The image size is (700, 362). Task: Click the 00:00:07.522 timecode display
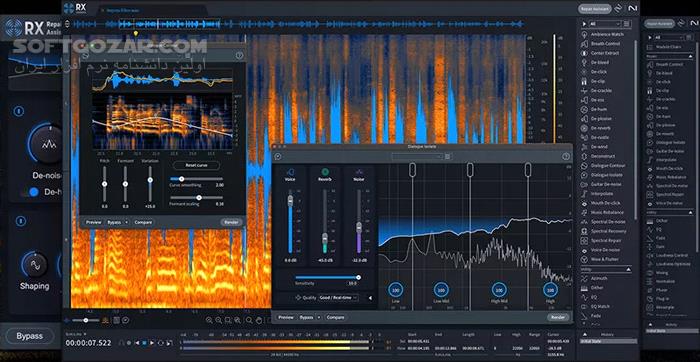[x=88, y=343]
